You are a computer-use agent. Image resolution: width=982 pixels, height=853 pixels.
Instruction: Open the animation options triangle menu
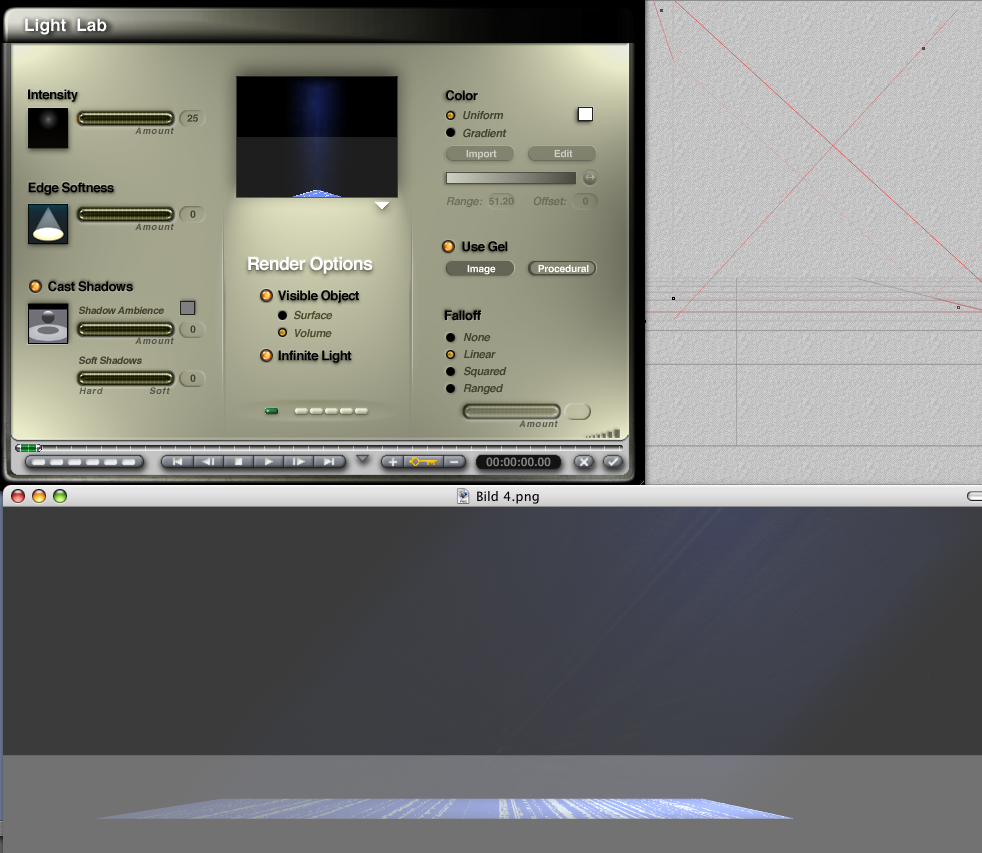(362, 460)
